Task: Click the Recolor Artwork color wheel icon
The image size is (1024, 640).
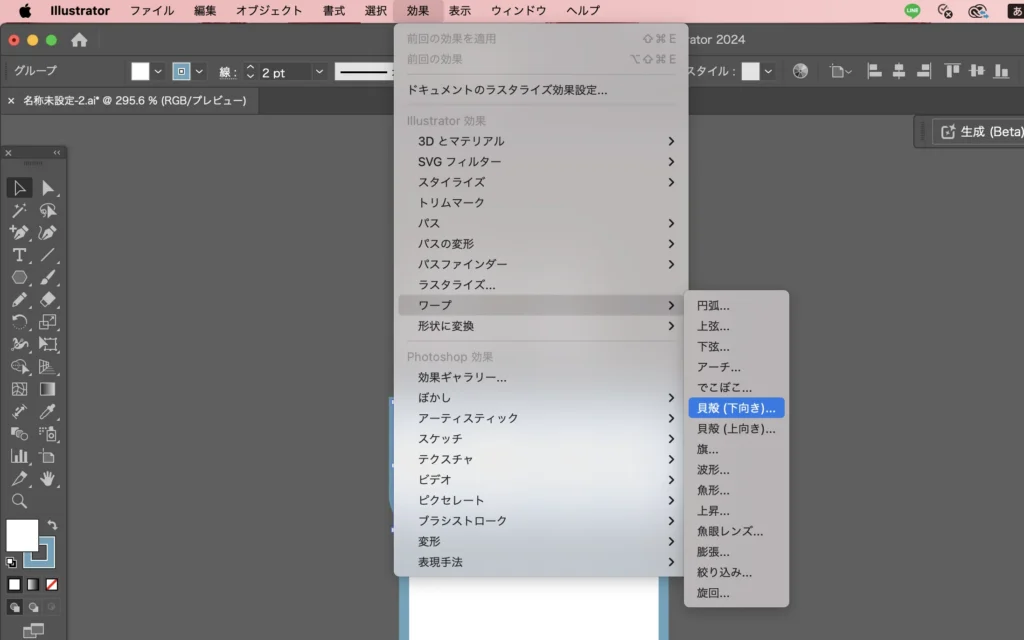Action: [x=800, y=71]
